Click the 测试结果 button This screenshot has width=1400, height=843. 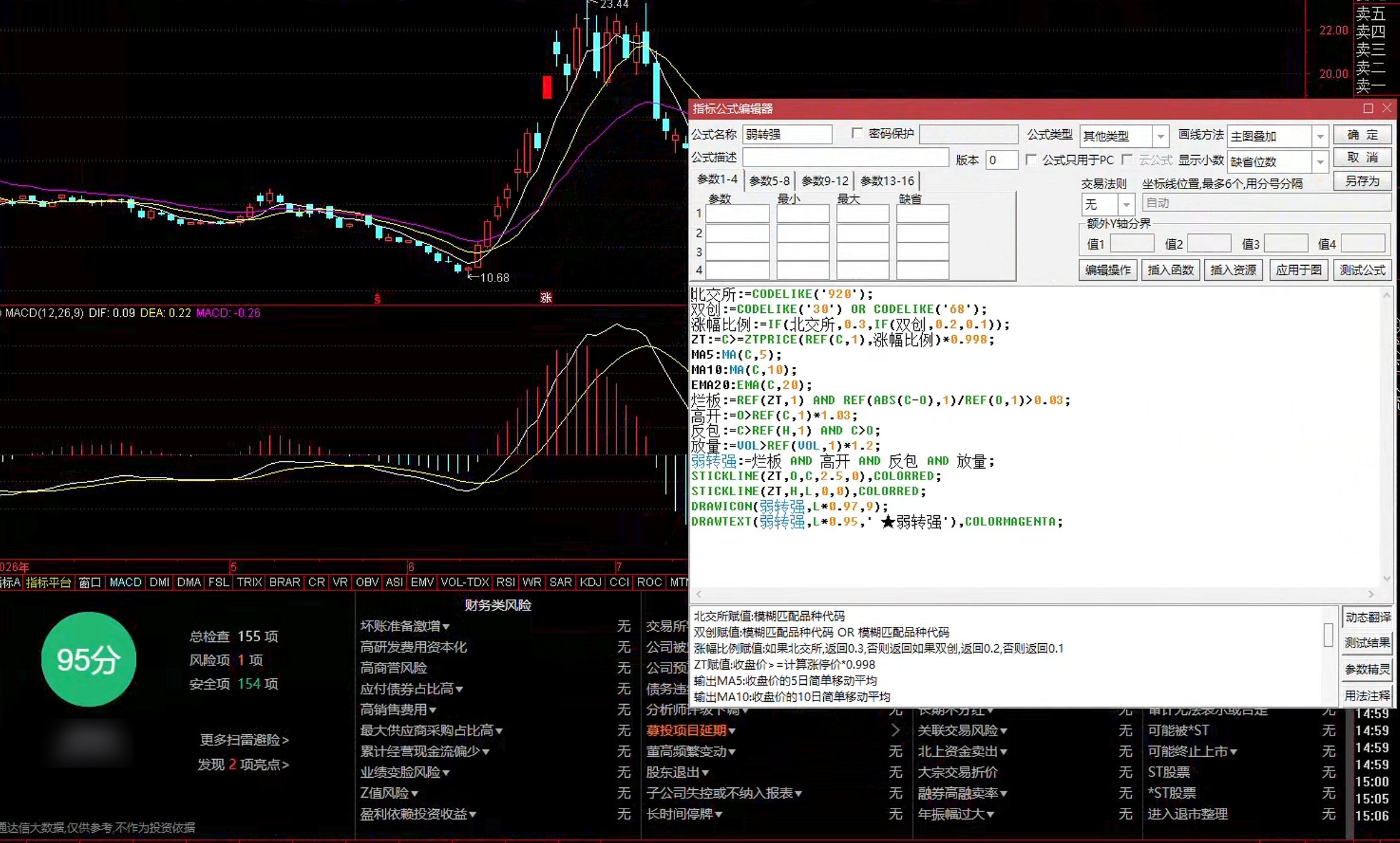(1367, 643)
